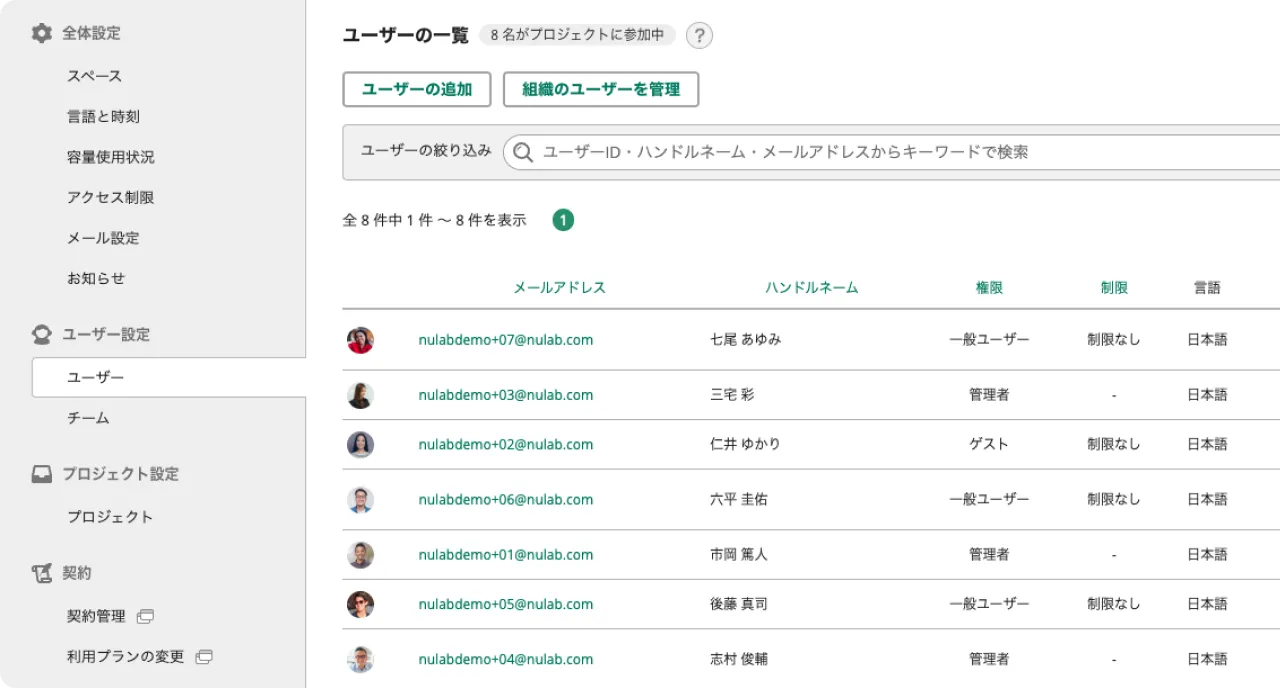The width and height of the screenshot is (1280, 688).
Task: Click the 組織のユーザーを管理 button
Action: tap(601, 89)
